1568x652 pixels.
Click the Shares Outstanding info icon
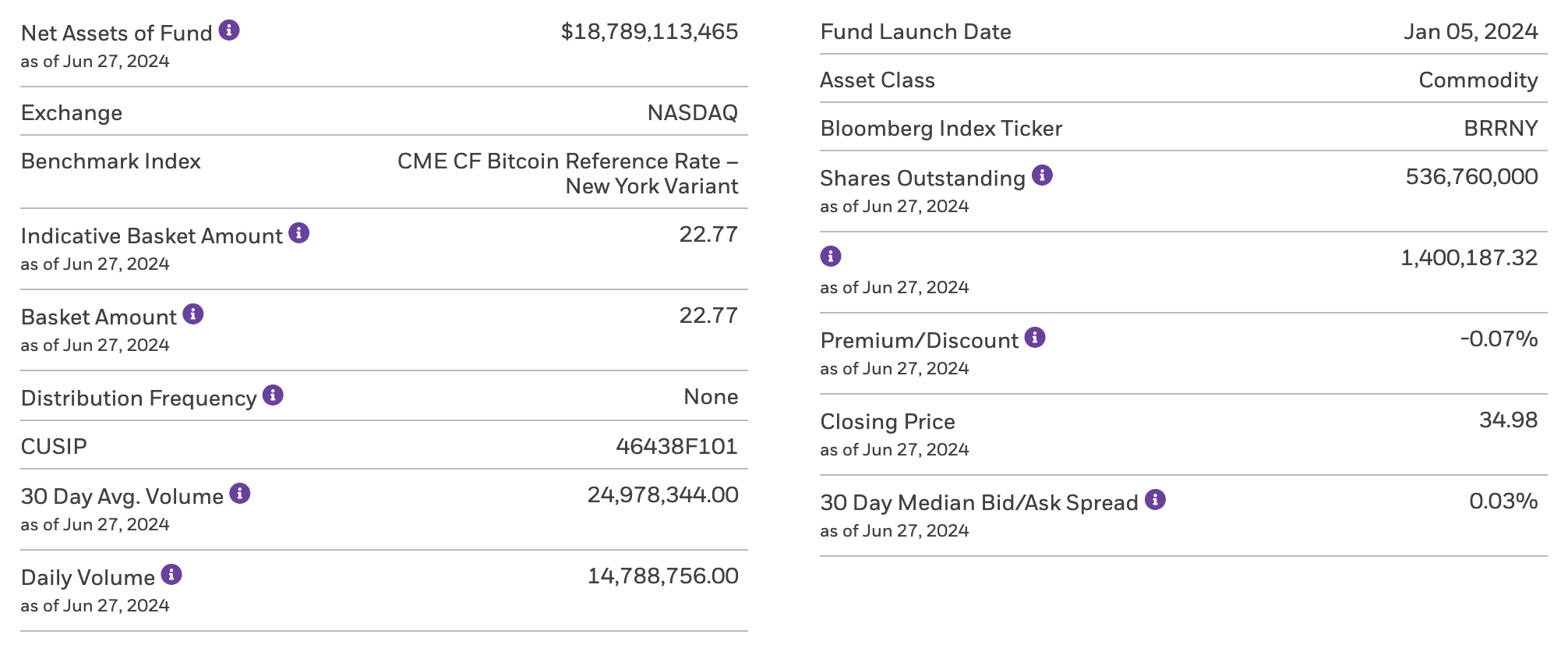(x=1042, y=175)
